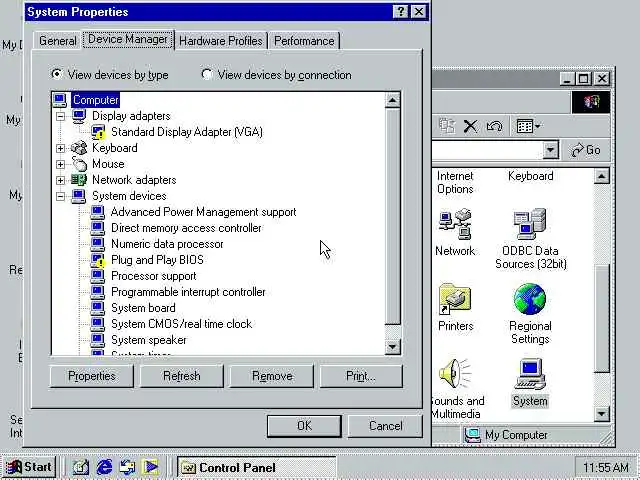Click the Standard Display Adapter warning icon
Image resolution: width=640 pixels, height=480 pixels.
[x=98, y=132]
